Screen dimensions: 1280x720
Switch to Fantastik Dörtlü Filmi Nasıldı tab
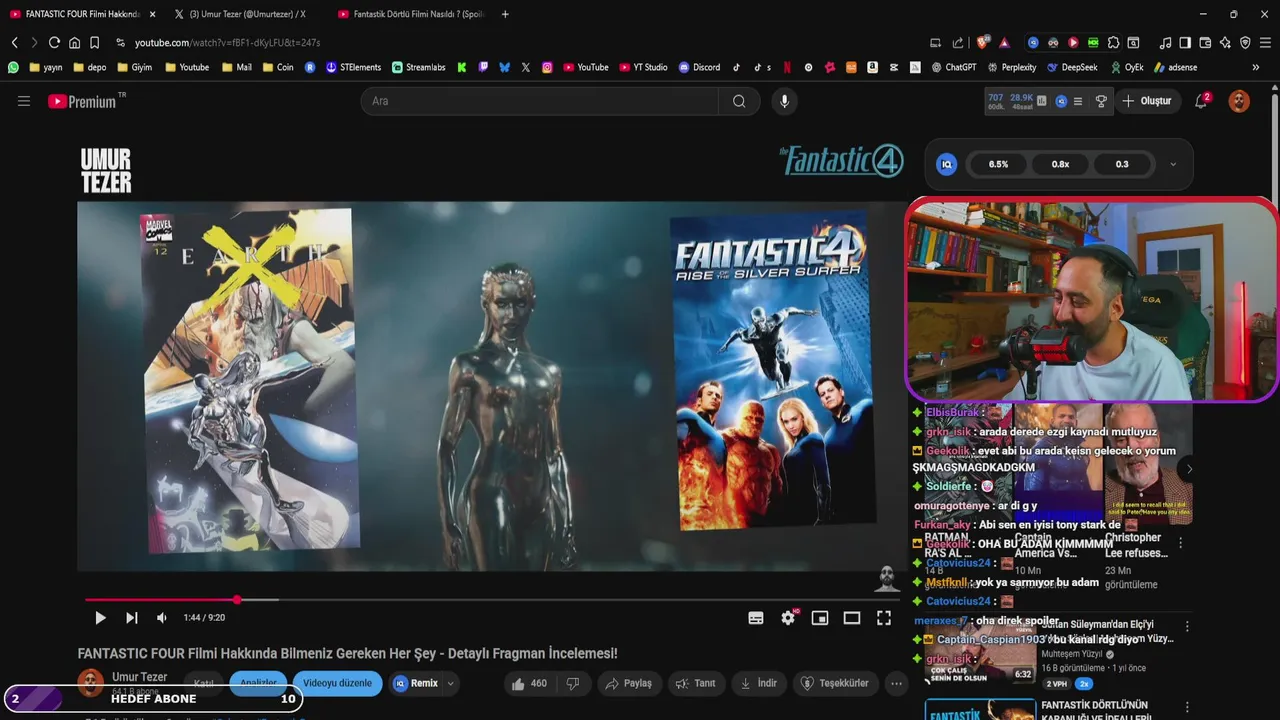click(x=412, y=14)
